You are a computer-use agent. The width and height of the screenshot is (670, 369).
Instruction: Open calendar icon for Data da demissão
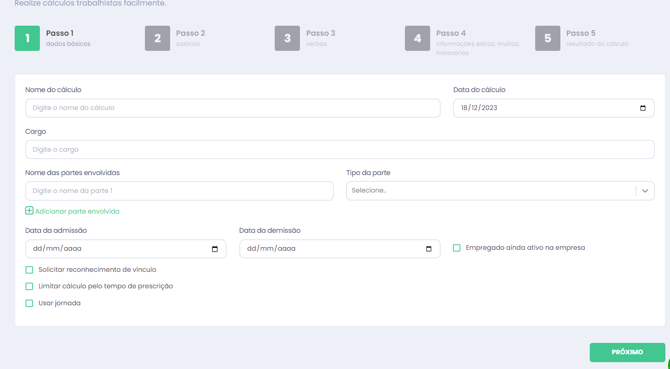tap(429, 249)
